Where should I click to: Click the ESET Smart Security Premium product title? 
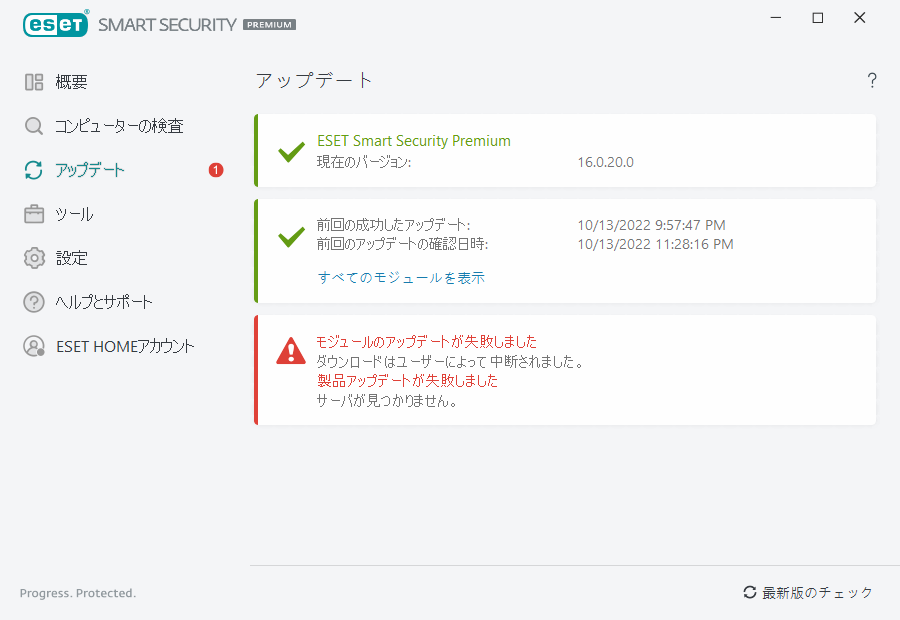pos(414,141)
